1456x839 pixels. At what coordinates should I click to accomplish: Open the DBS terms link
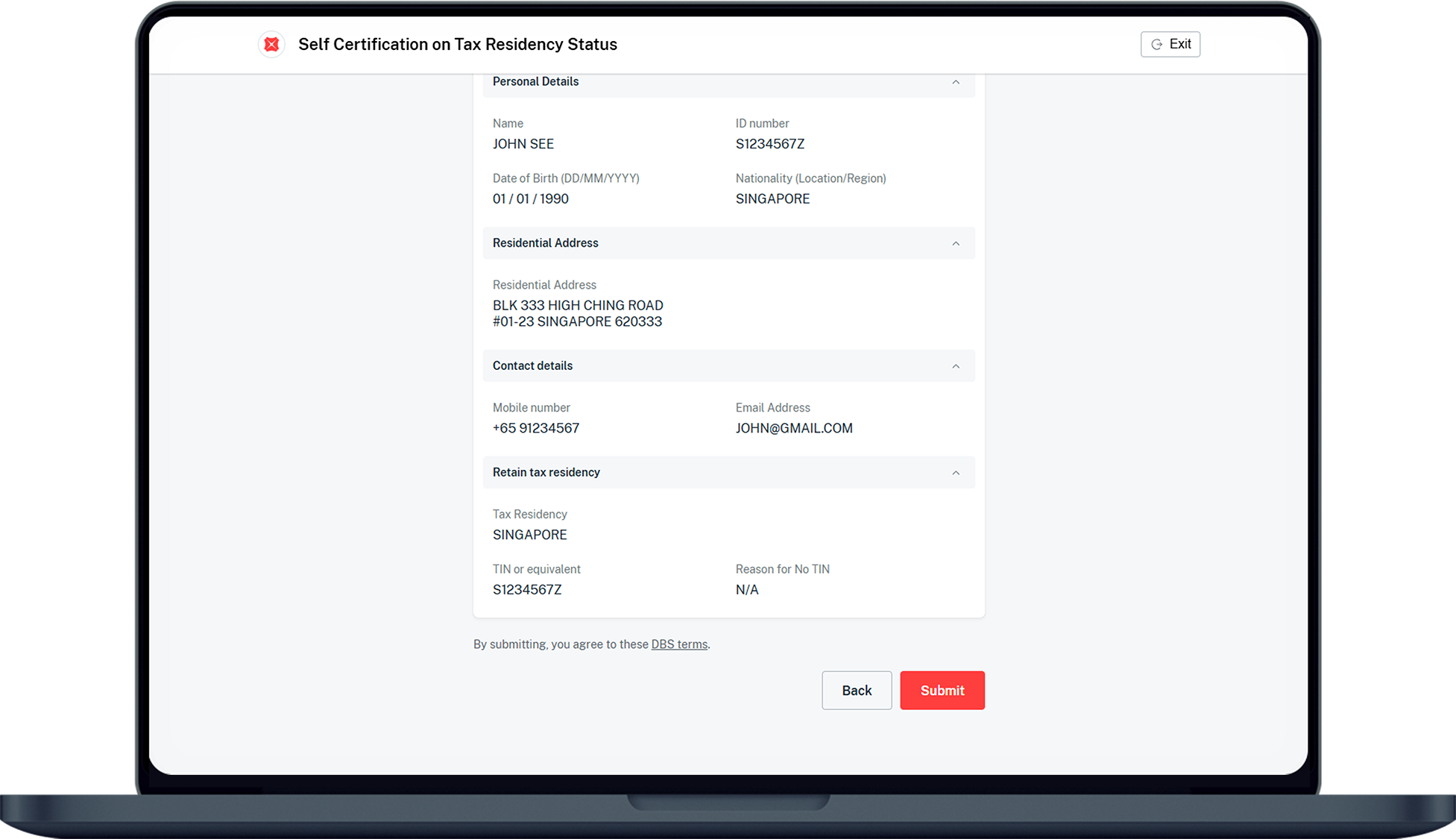(678, 644)
